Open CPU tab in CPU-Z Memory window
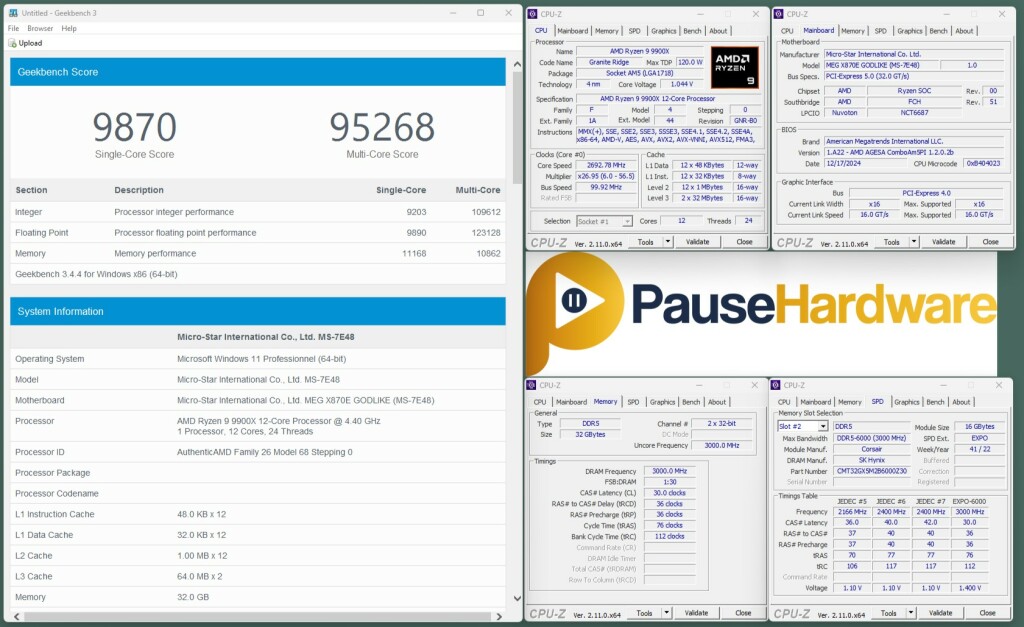The height and width of the screenshot is (627, 1024). pyautogui.click(x=539, y=402)
